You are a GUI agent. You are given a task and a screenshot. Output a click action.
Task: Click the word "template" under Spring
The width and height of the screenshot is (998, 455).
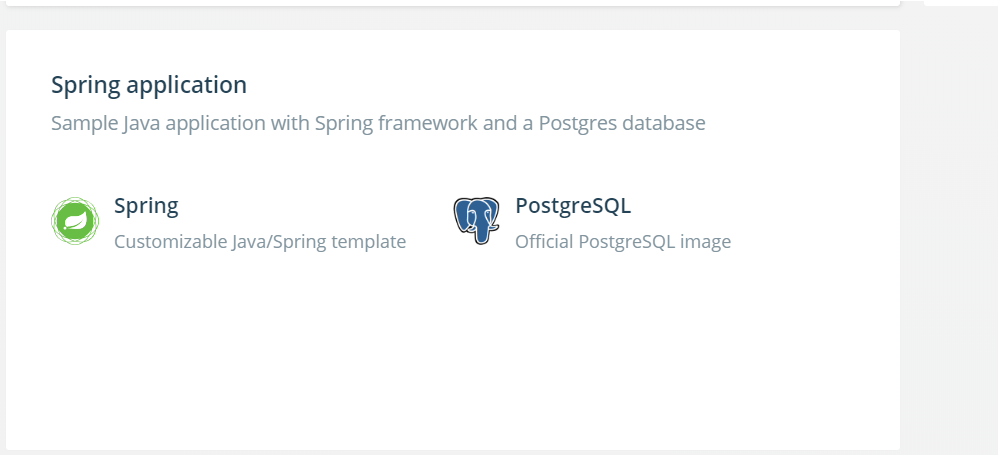361,242
